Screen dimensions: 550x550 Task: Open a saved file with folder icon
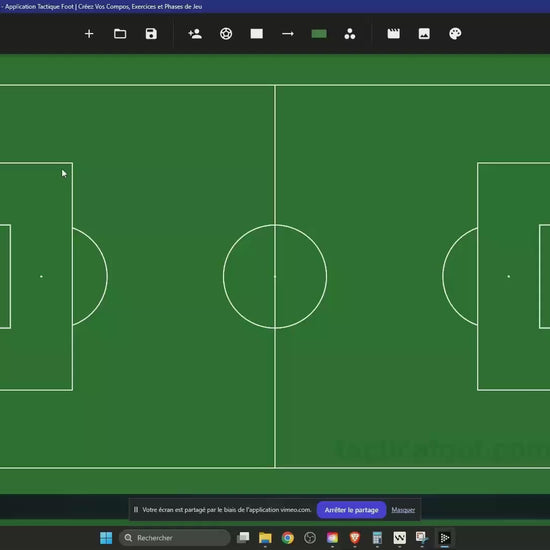coord(120,34)
